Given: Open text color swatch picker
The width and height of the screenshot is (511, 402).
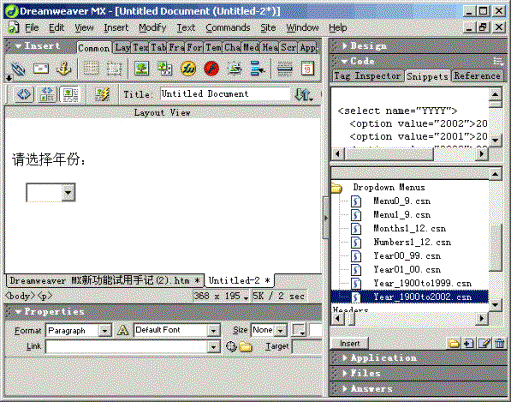Looking at the screenshot, I should (299, 330).
